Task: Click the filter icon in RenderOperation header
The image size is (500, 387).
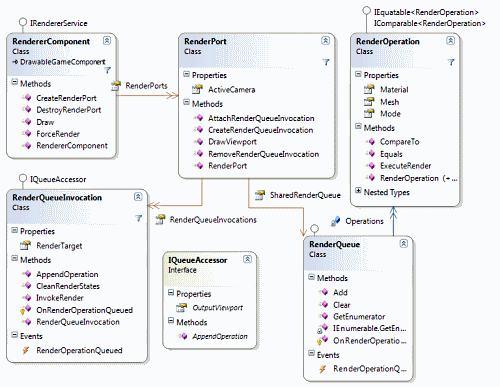Action: pyautogui.click(x=451, y=62)
